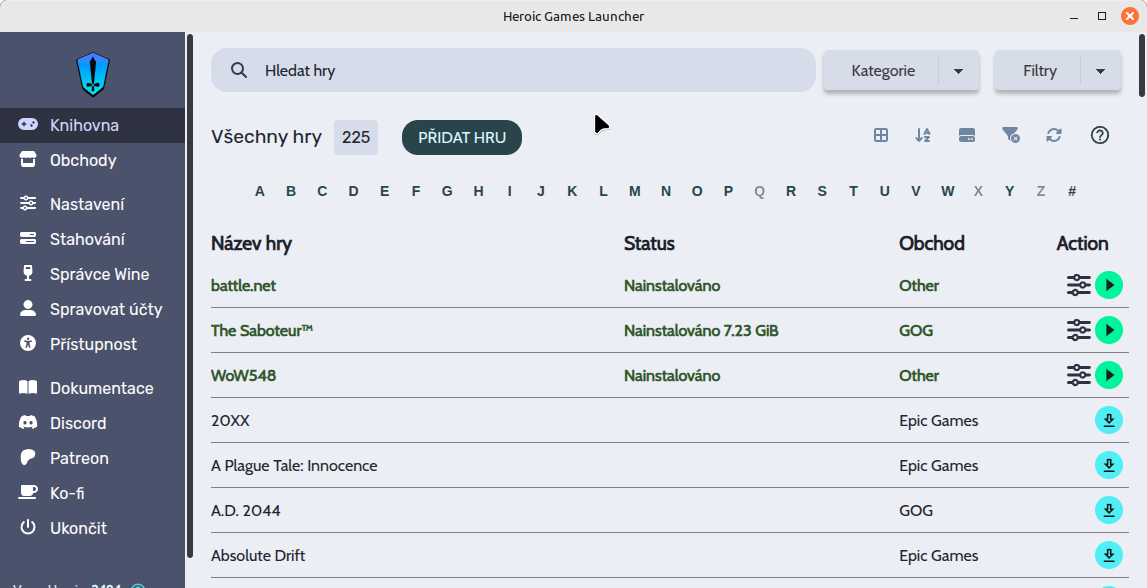Toggle alphabetical sort order
This screenshot has height=588, width=1147.
click(923, 135)
